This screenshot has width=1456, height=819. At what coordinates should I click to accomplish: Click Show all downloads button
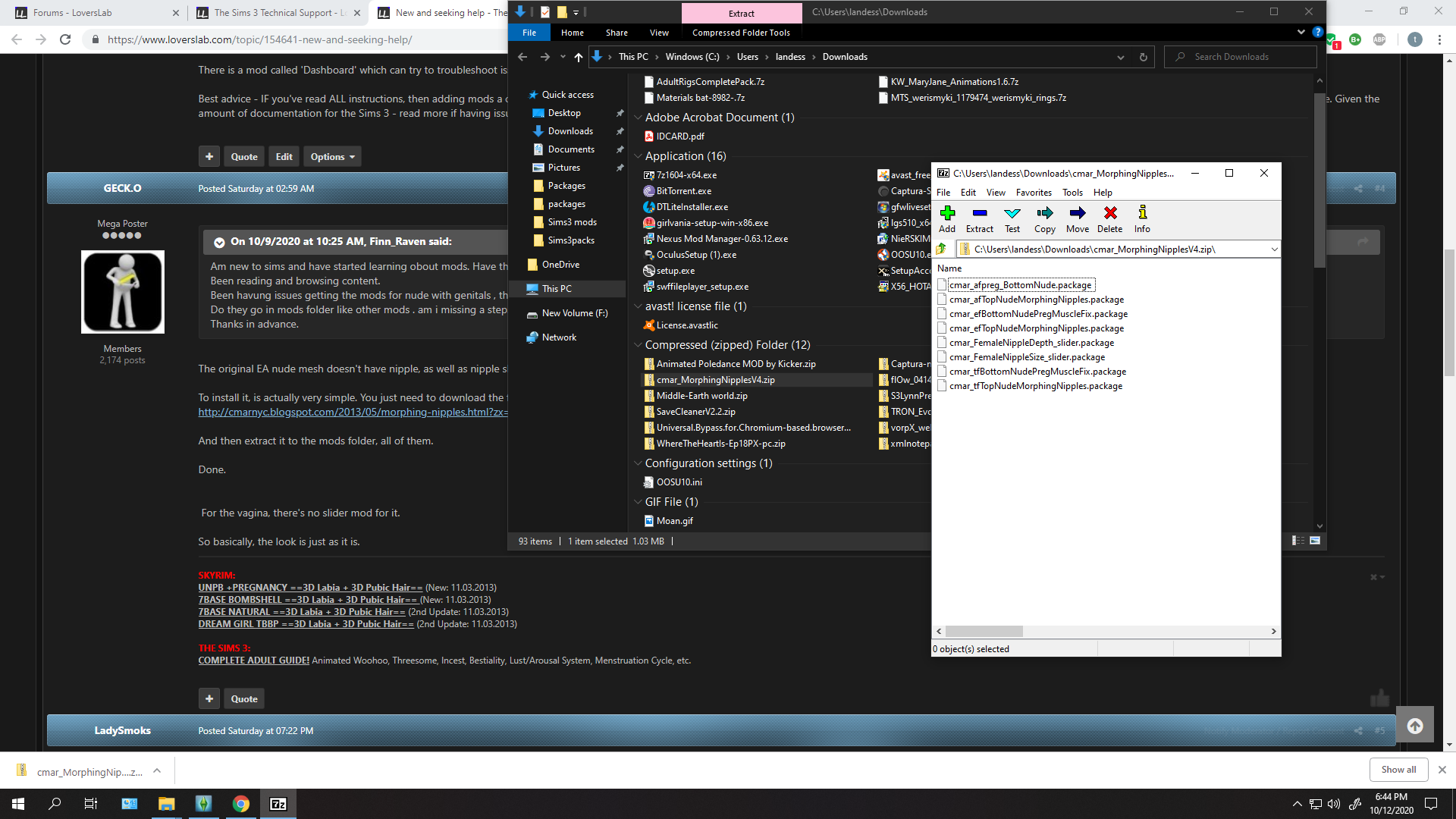(x=1398, y=770)
